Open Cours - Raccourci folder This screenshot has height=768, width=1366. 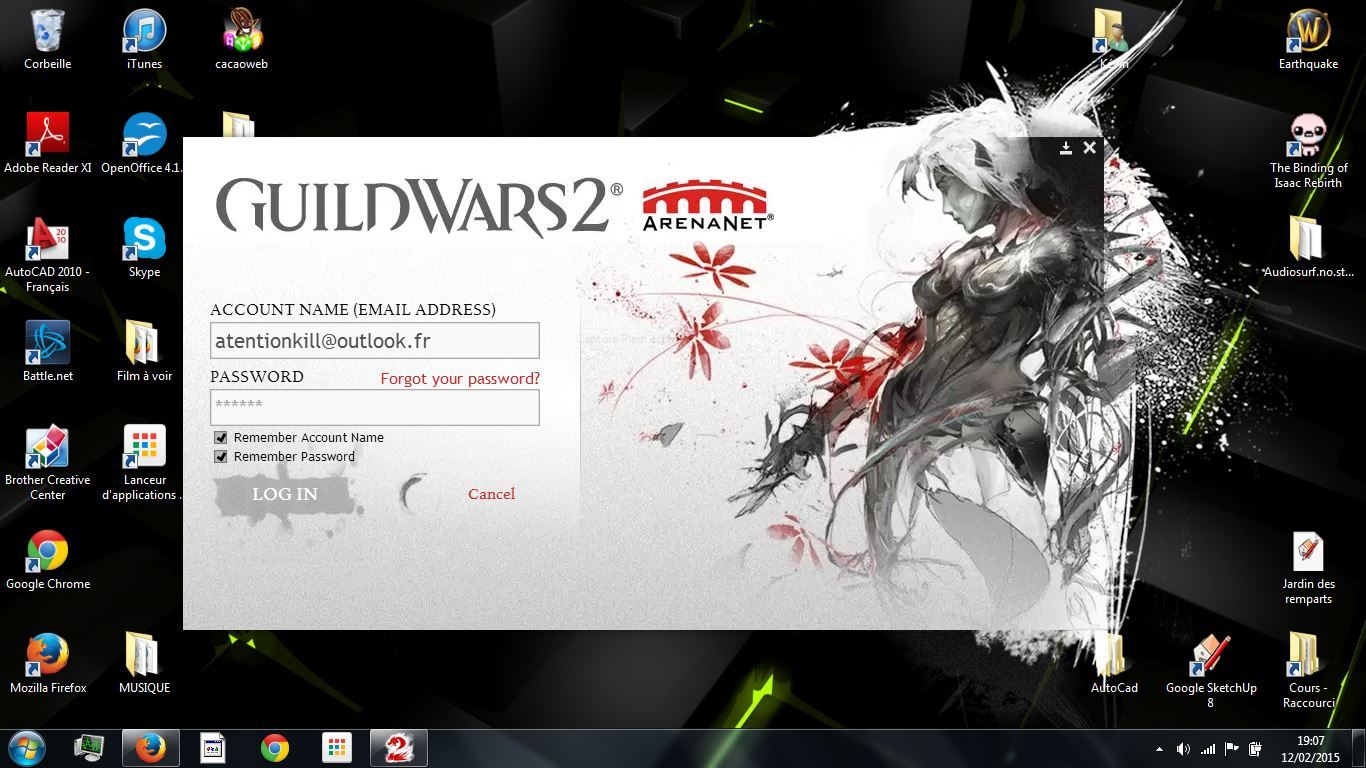point(1308,671)
